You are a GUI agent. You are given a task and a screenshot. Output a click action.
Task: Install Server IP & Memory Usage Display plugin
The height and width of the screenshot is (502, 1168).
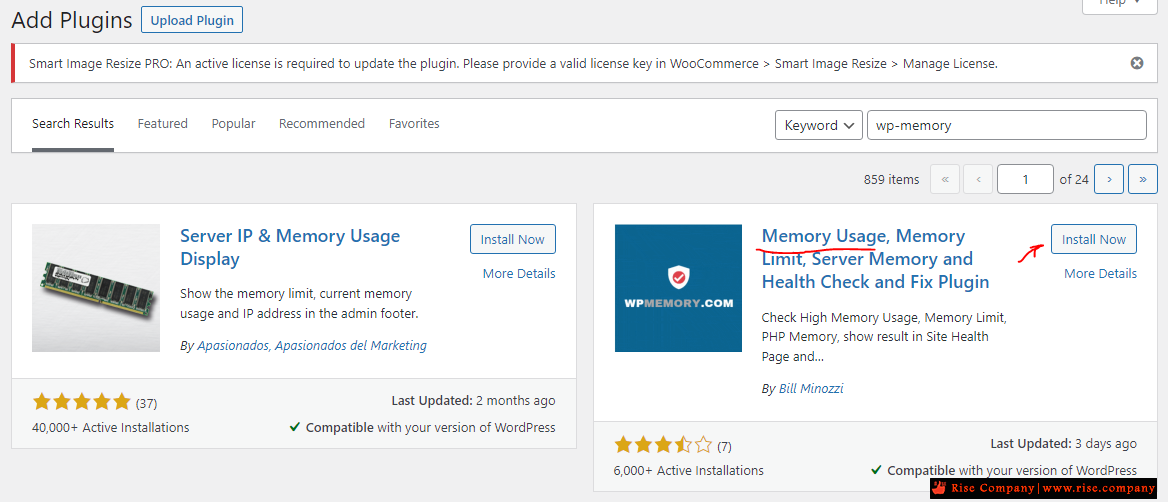(x=512, y=239)
